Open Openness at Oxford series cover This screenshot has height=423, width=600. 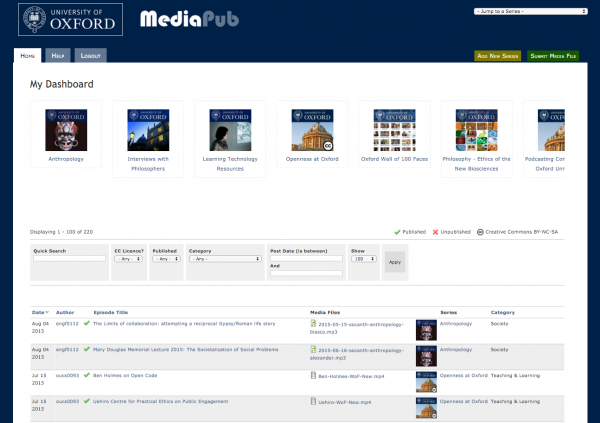pyautogui.click(x=312, y=130)
